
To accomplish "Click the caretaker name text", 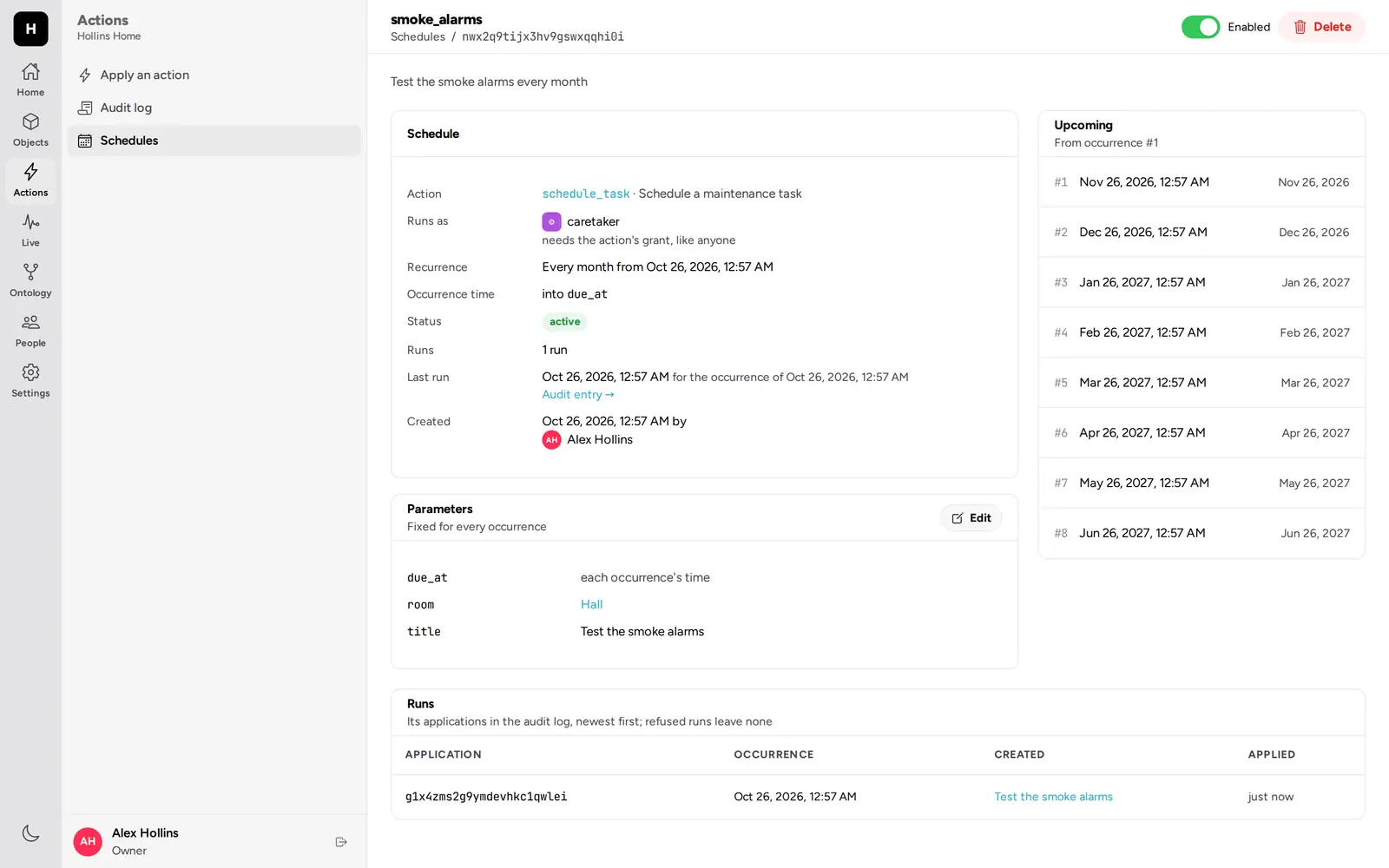I will (x=593, y=222).
